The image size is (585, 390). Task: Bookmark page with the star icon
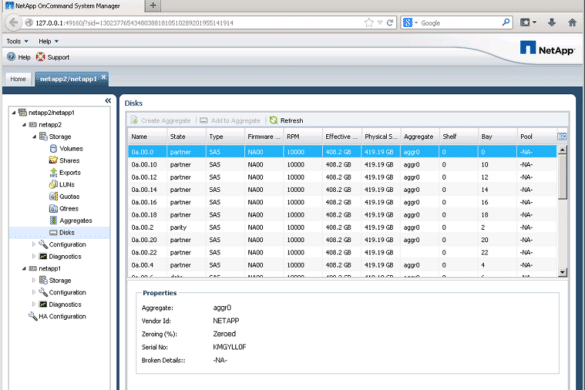tap(369, 23)
